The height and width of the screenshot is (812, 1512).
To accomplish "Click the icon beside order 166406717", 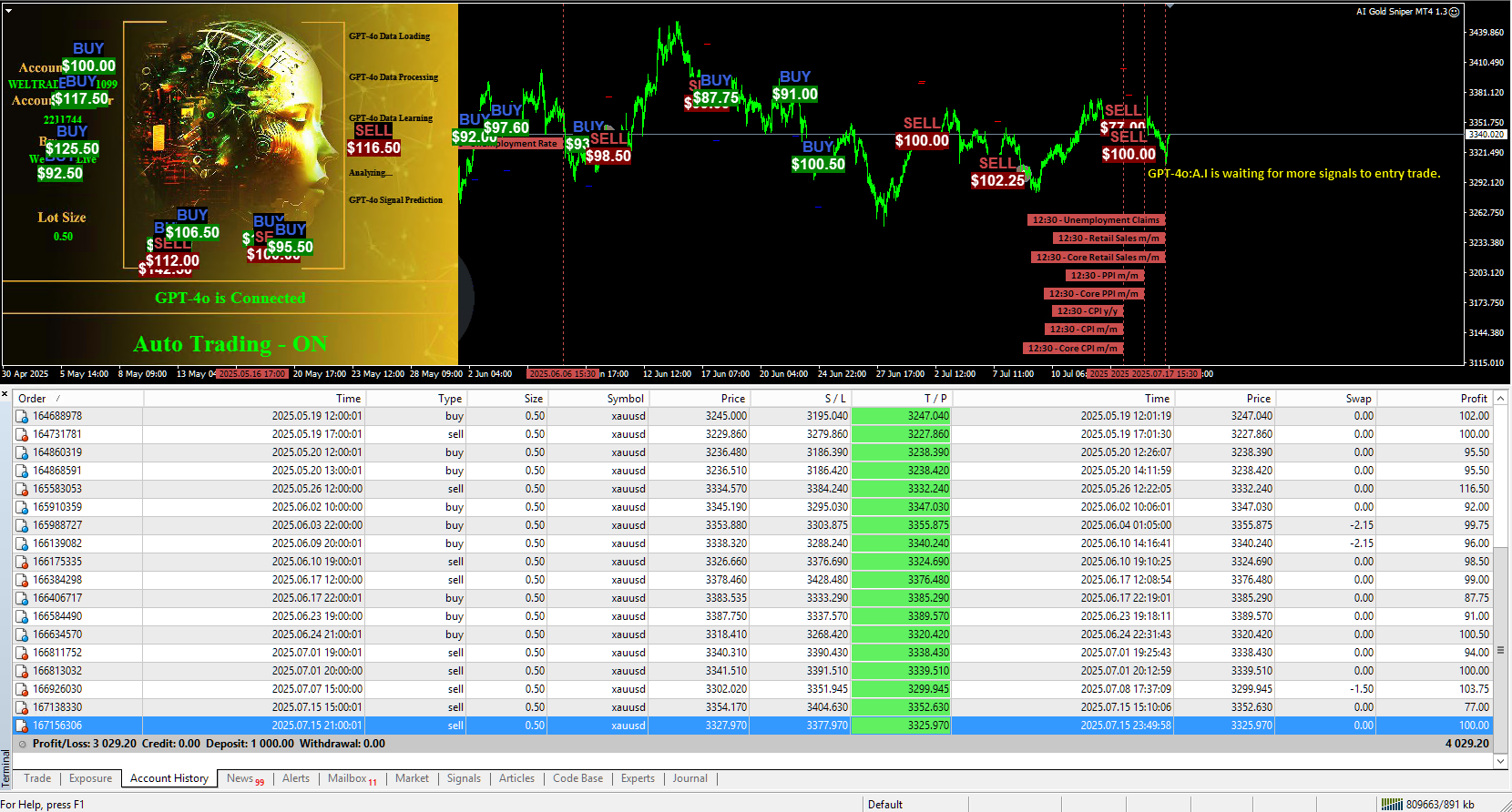I will click(x=22, y=598).
